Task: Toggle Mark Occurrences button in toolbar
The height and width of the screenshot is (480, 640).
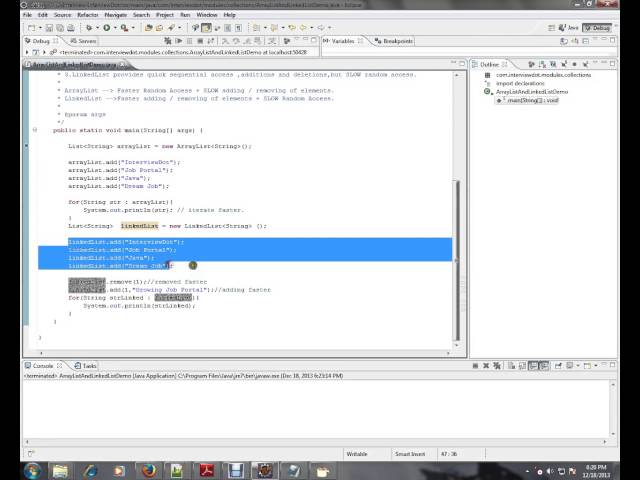Action: click(x=206, y=28)
